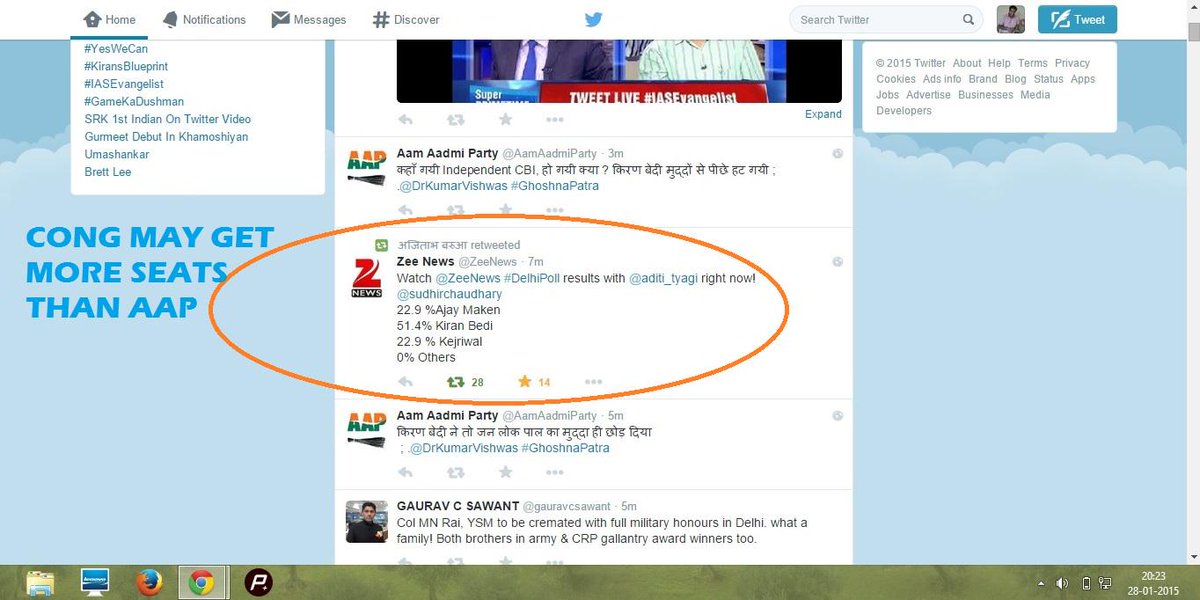Open the Brett Lee trend
Image resolution: width=1200 pixels, height=600 pixels.
tap(108, 172)
